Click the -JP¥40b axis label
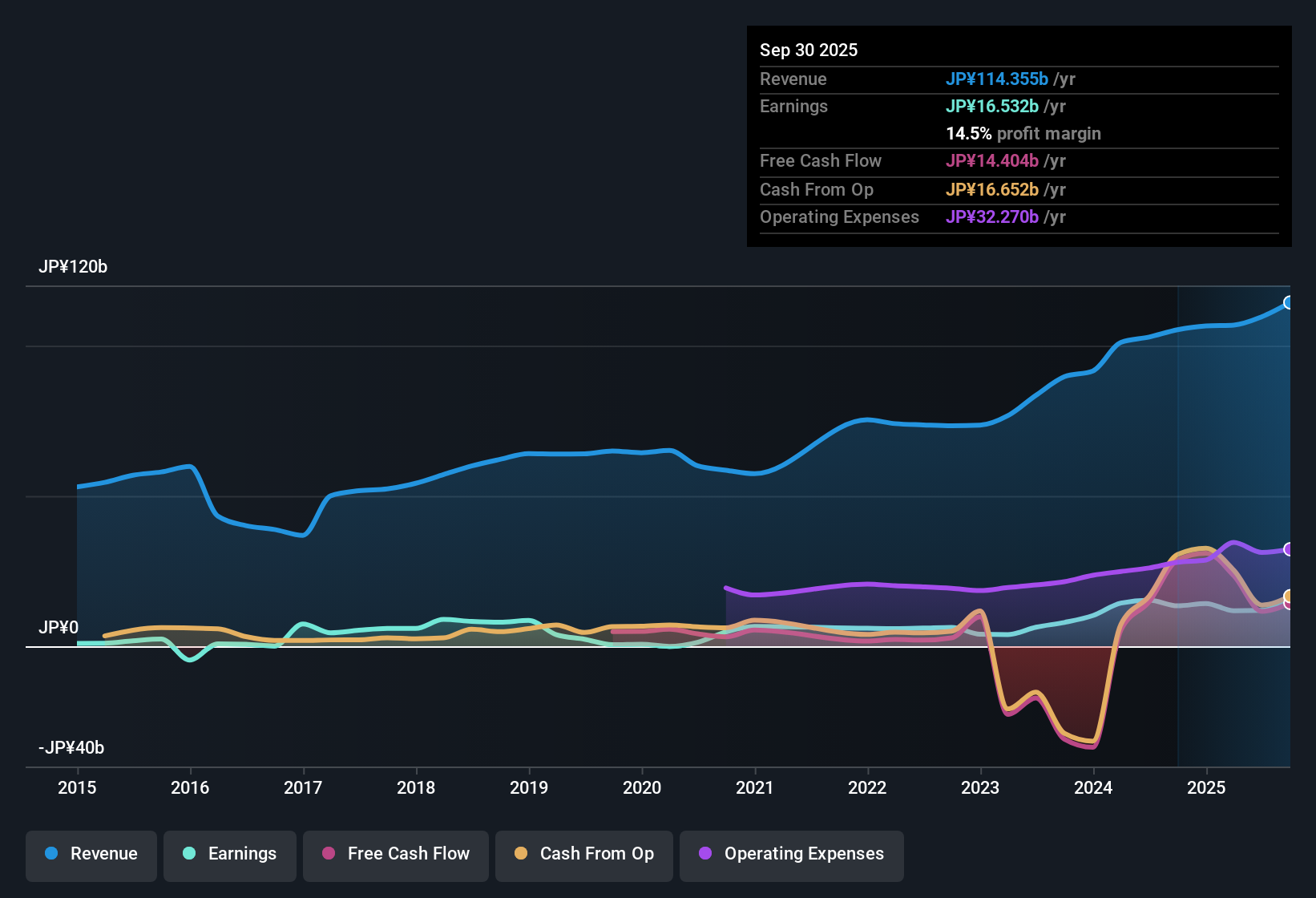 71,747
